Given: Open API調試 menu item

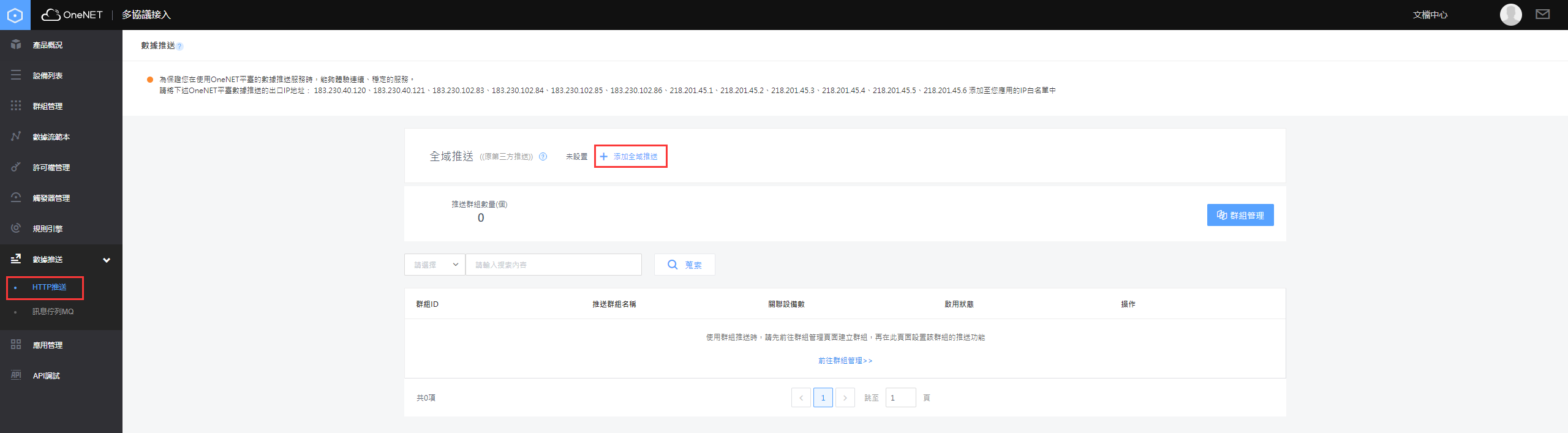Looking at the screenshot, I should (x=61, y=375).
